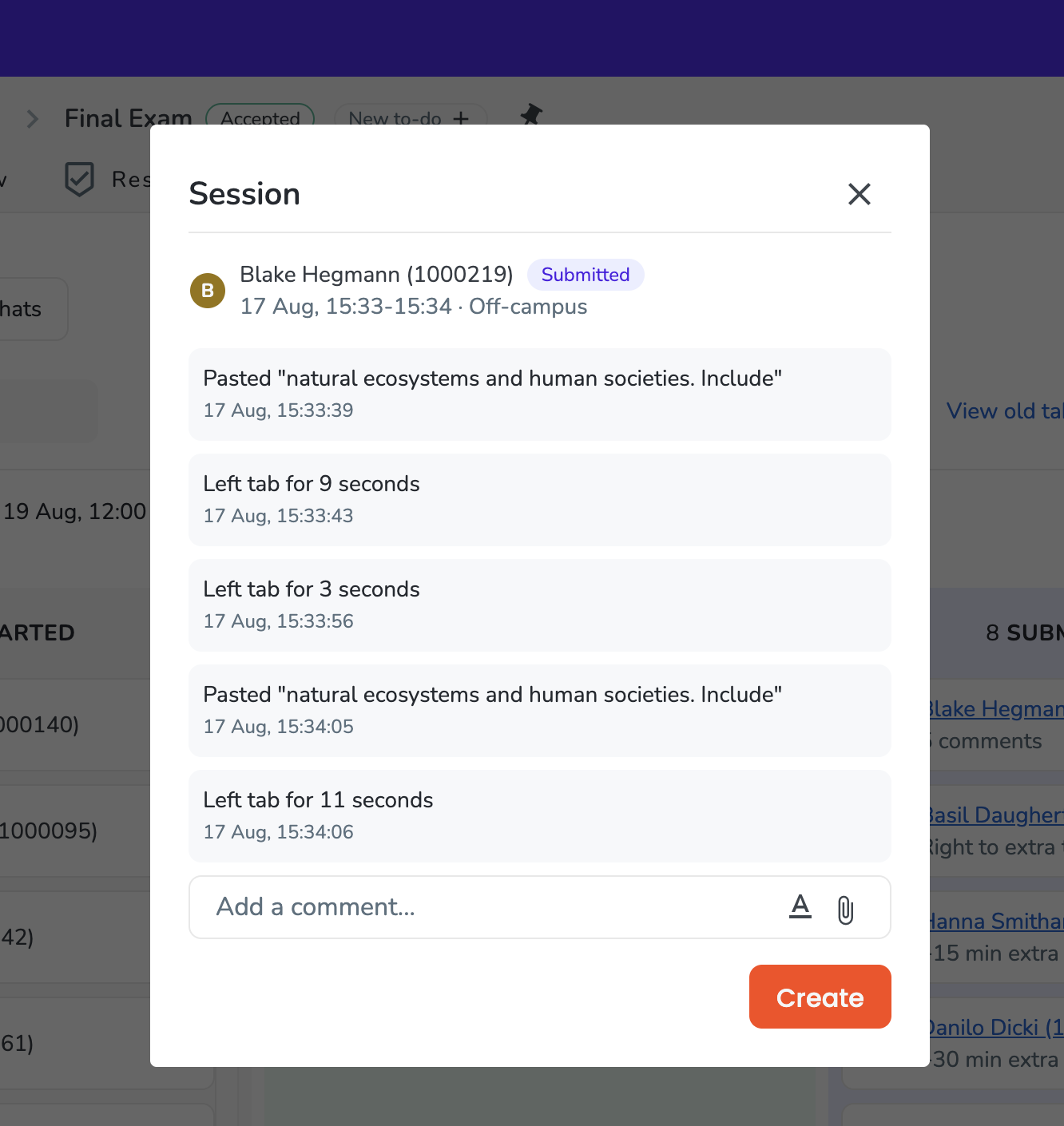
Task: Click the Submitted status badge
Action: pos(586,275)
